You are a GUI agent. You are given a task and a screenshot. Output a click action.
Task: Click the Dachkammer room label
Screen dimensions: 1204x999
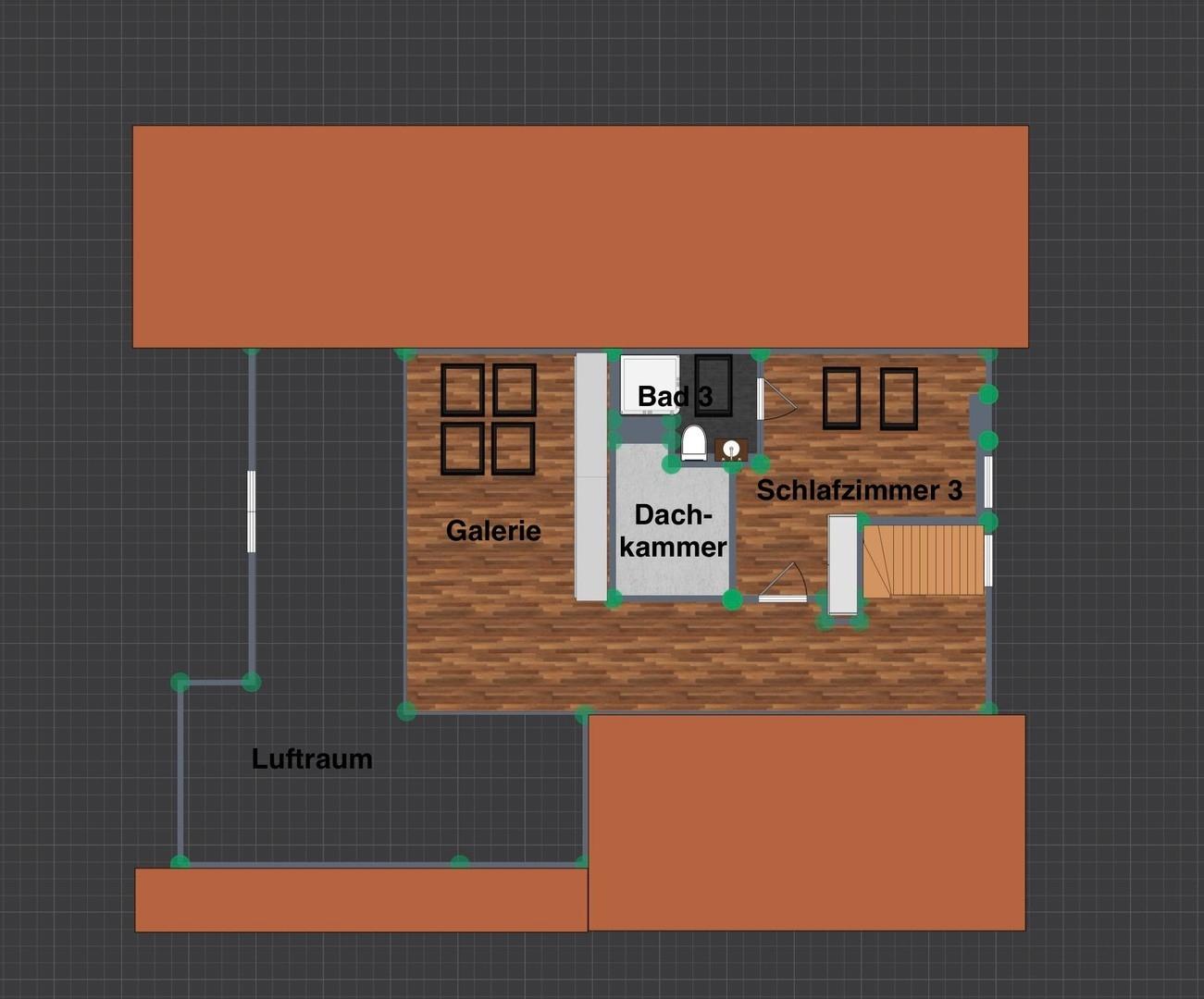[x=675, y=530]
